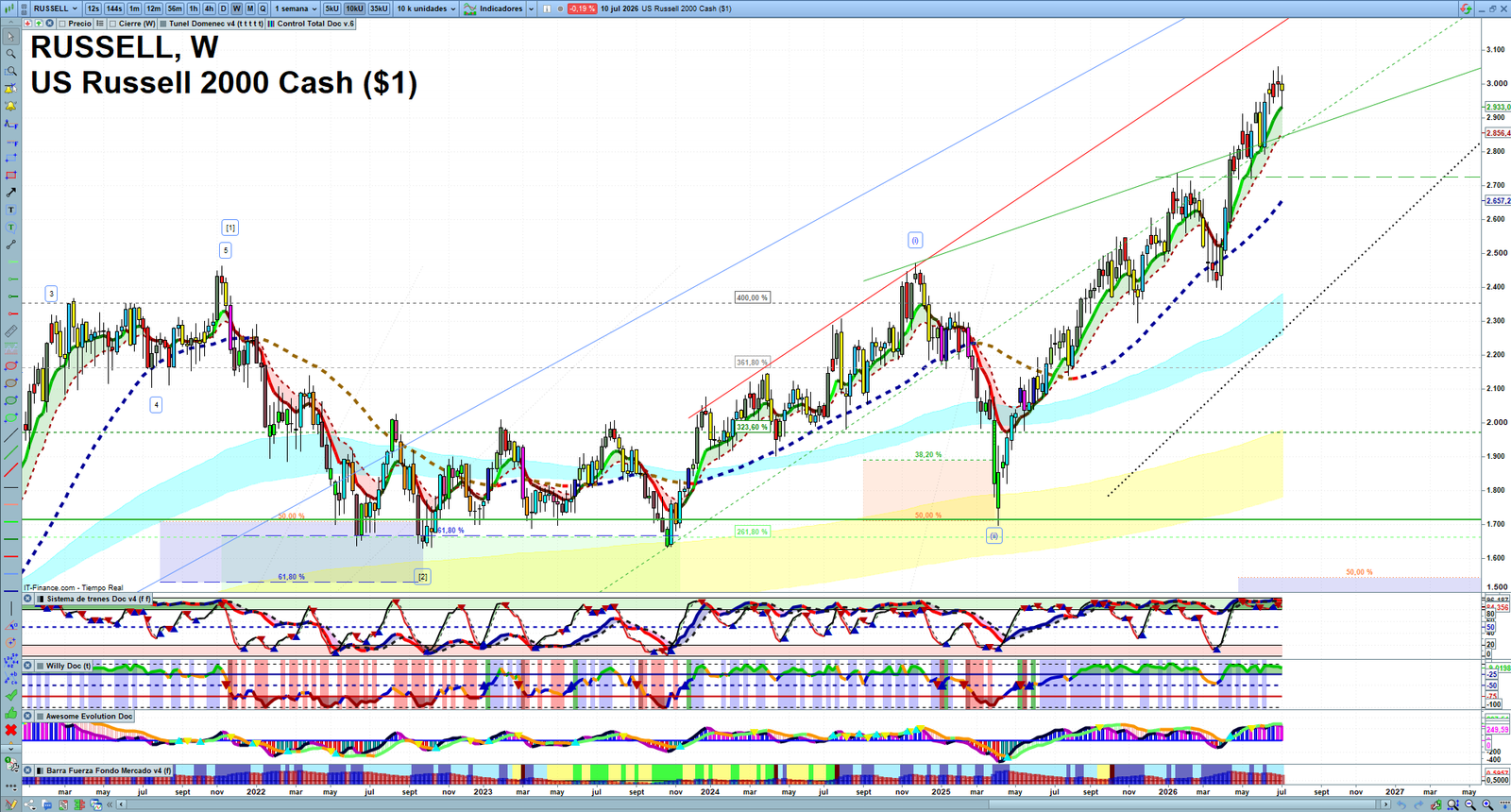Click the right scroll arrow of time scrollbar

click(x=1385, y=804)
